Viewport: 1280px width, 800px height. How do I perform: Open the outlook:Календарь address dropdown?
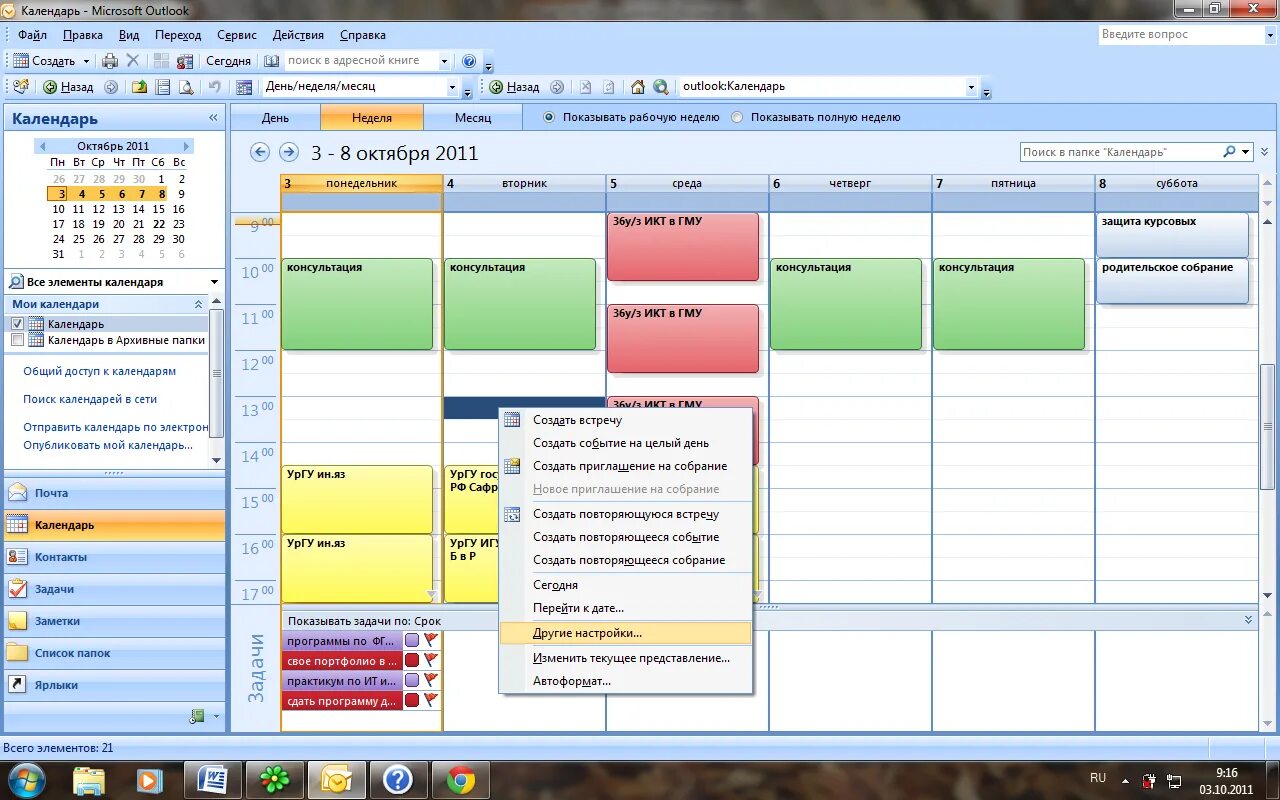[971, 87]
